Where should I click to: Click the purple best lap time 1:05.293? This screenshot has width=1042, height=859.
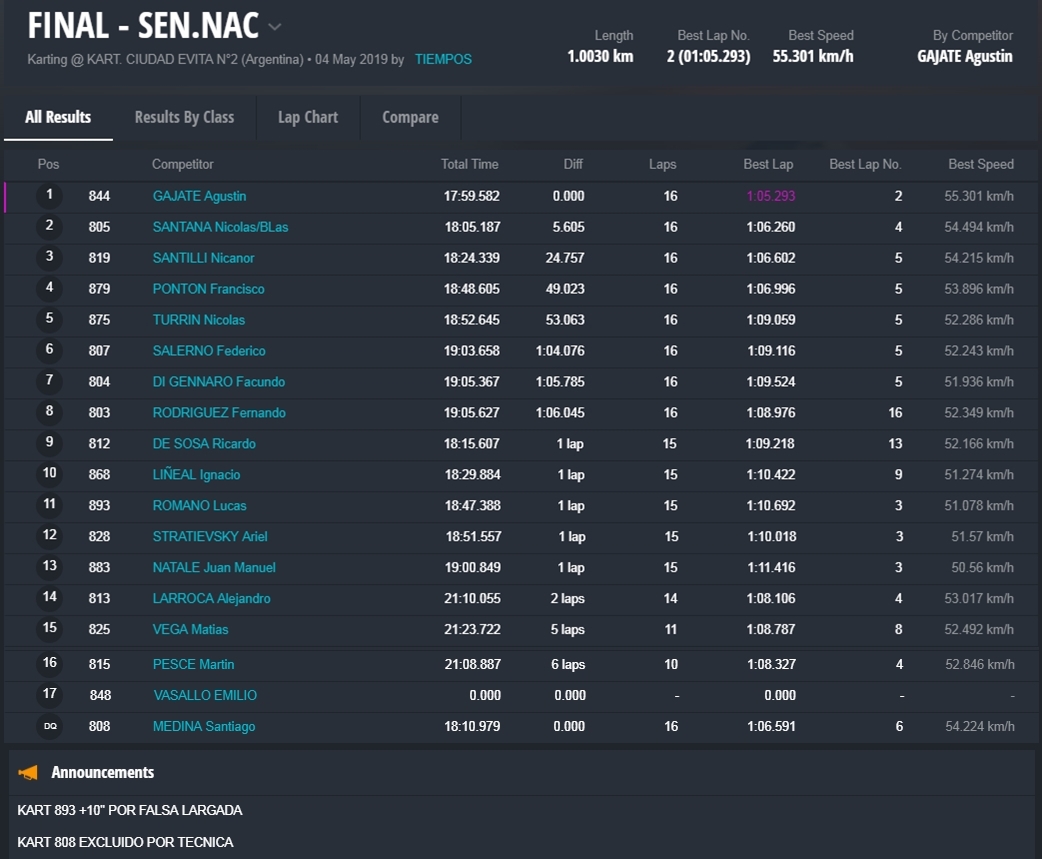[x=770, y=196]
